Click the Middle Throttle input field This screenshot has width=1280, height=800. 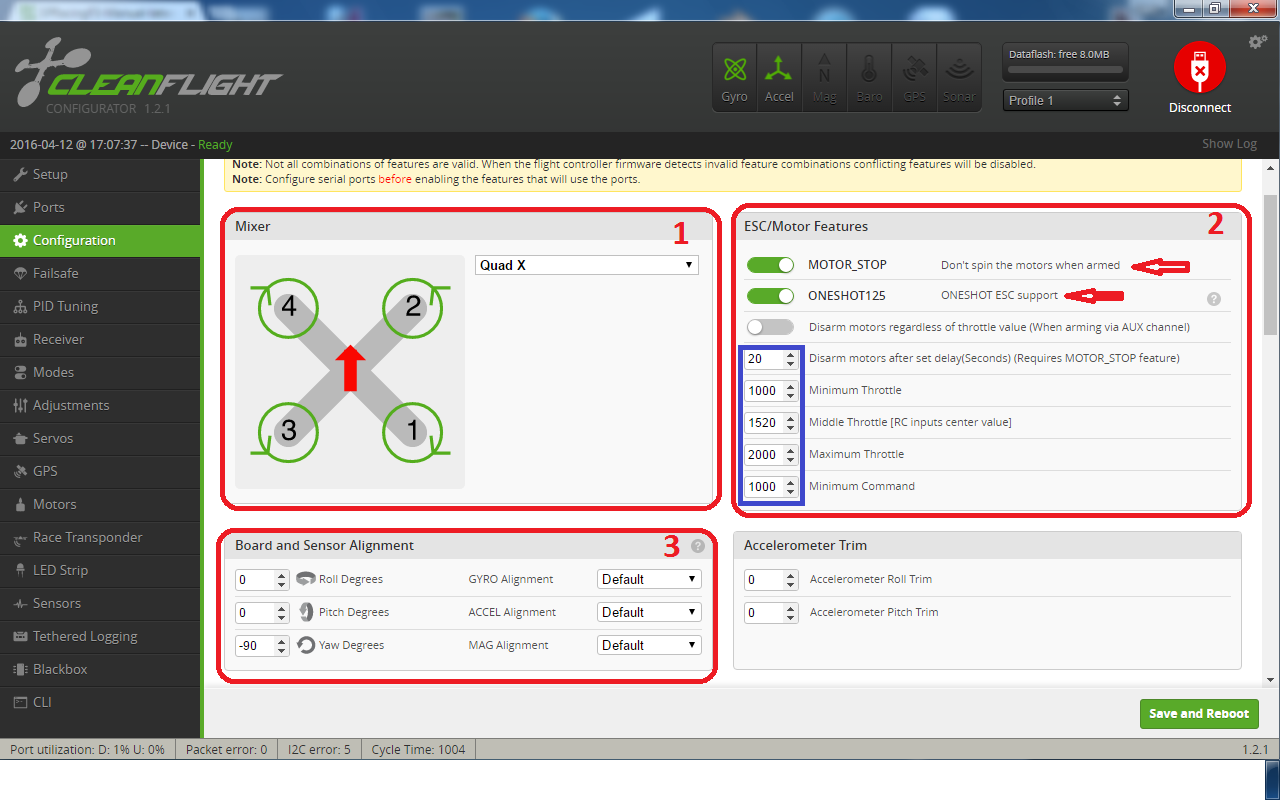click(771, 422)
